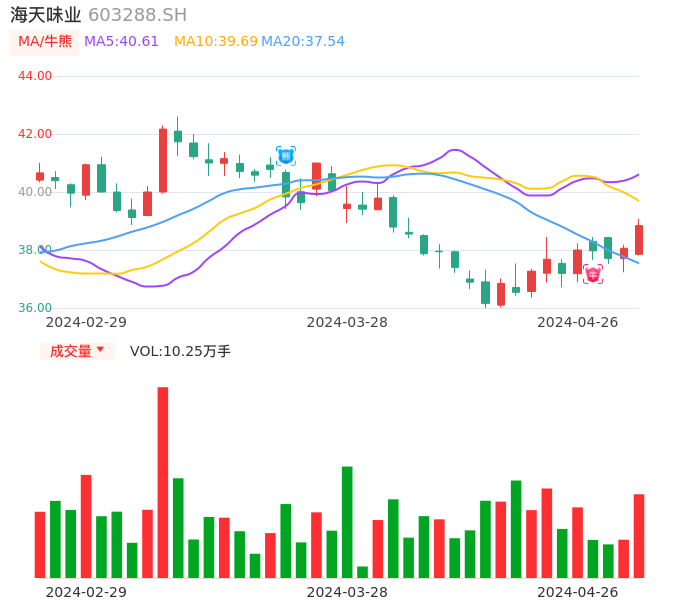Toggle the MA10:39.69 legend label
The image size is (686, 606).
pyautogui.click(x=215, y=42)
